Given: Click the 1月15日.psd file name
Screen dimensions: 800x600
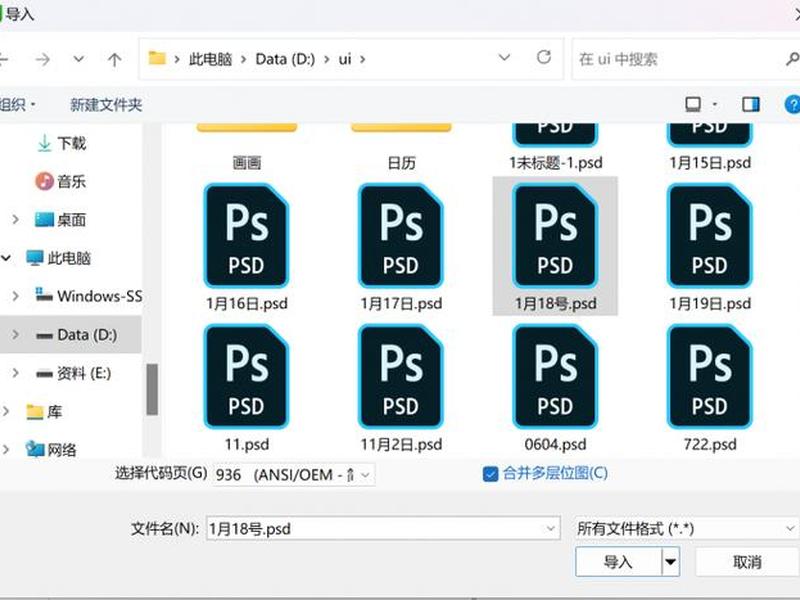Looking at the screenshot, I should pos(710,163).
